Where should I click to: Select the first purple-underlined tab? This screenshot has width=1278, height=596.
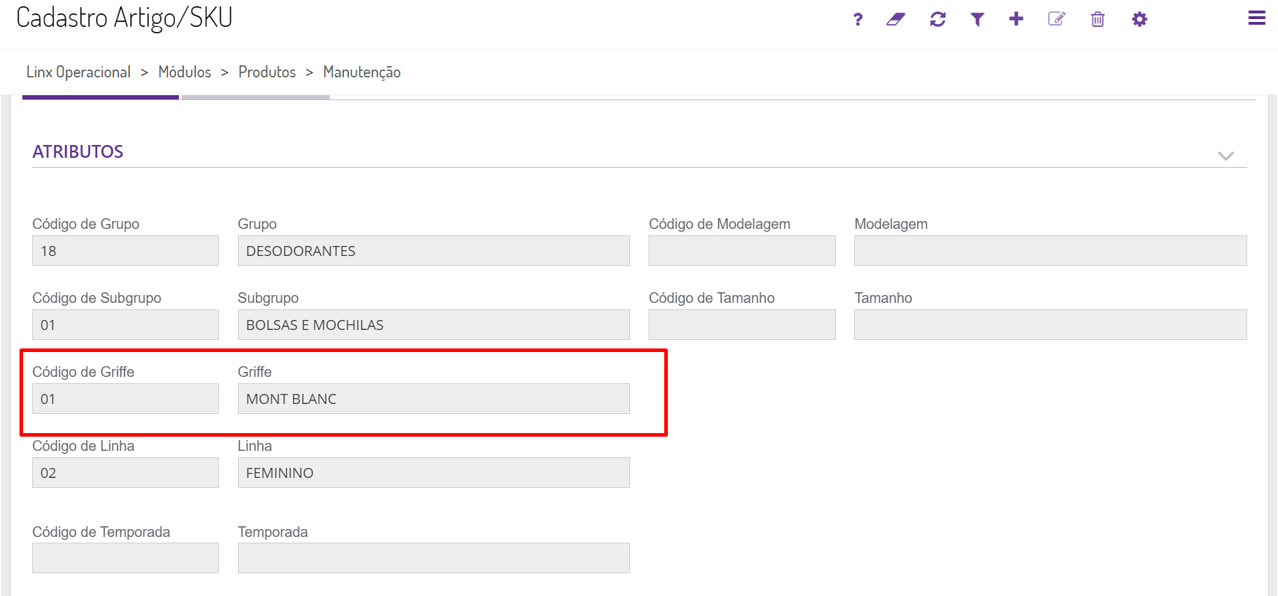(x=100, y=96)
